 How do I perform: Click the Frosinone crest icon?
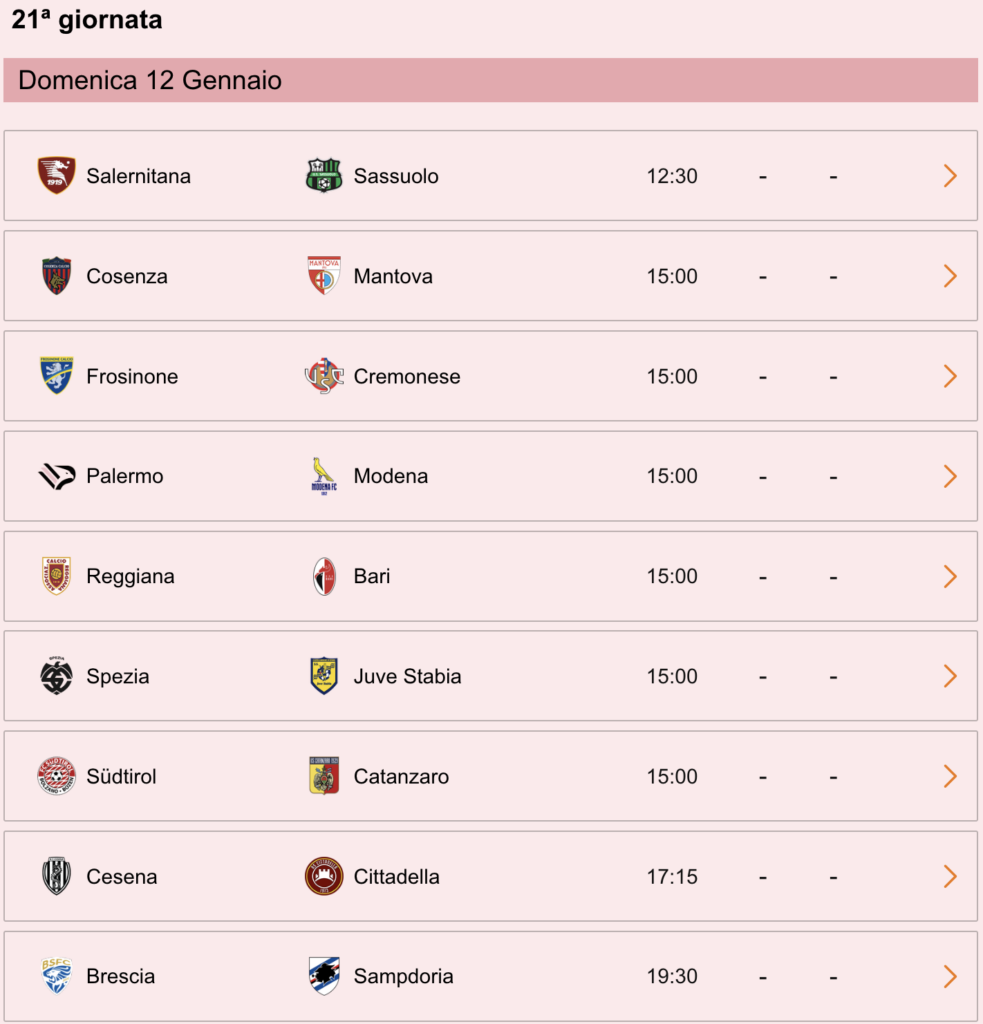point(56,376)
